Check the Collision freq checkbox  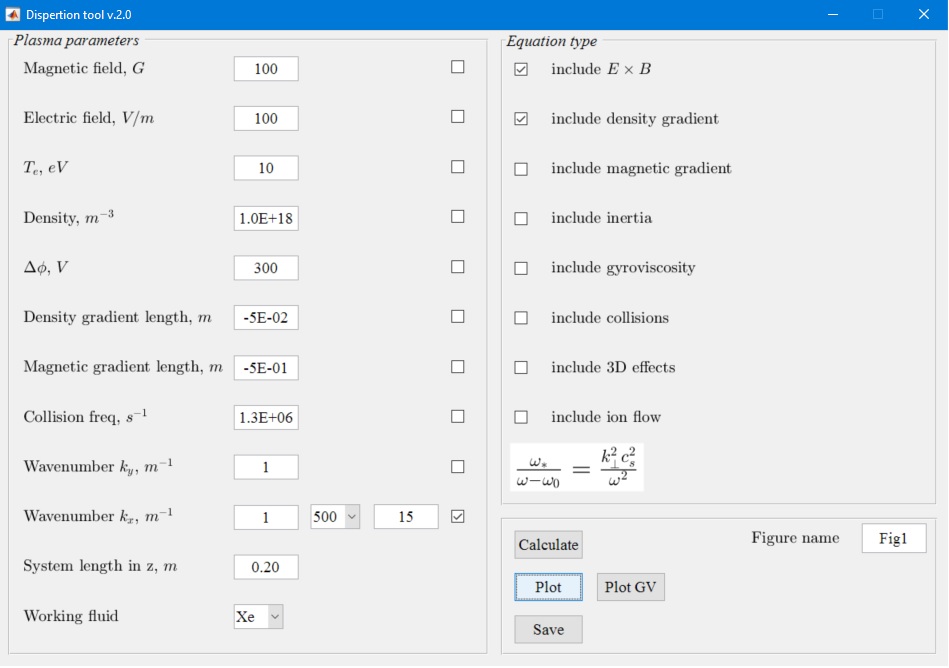coord(458,416)
